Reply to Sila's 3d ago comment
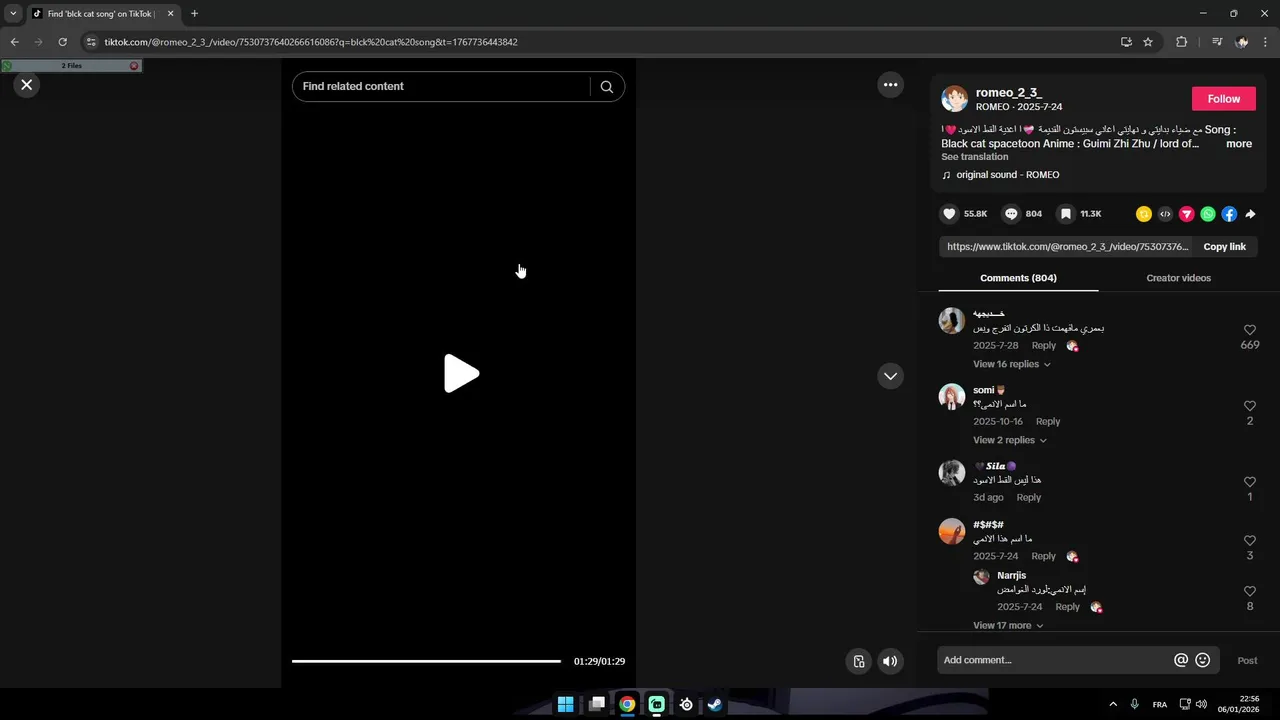 tap(1029, 498)
